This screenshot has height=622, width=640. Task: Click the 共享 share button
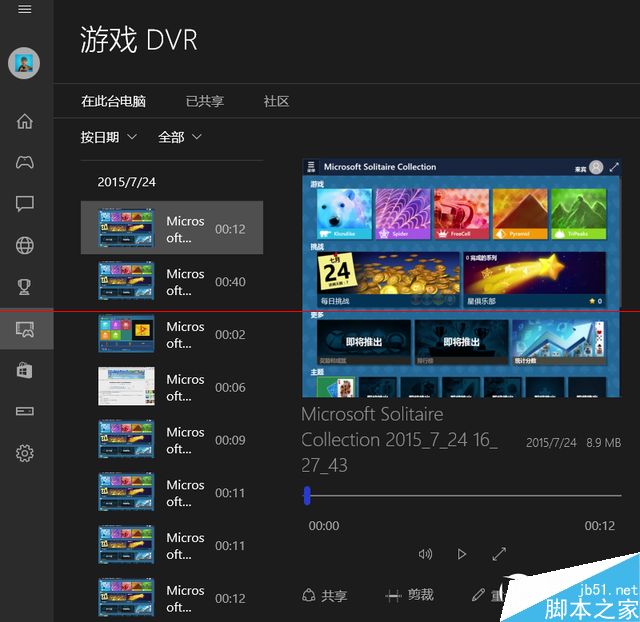[324, 595]
